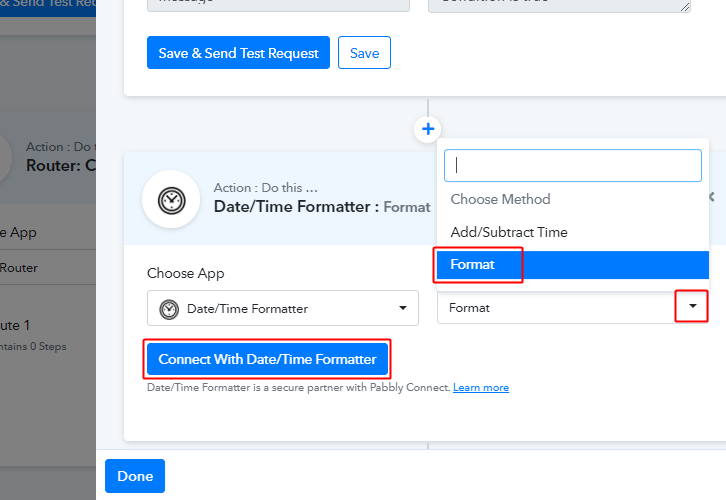Click Connect With Date/Time Formatter button

click(267, 359)
